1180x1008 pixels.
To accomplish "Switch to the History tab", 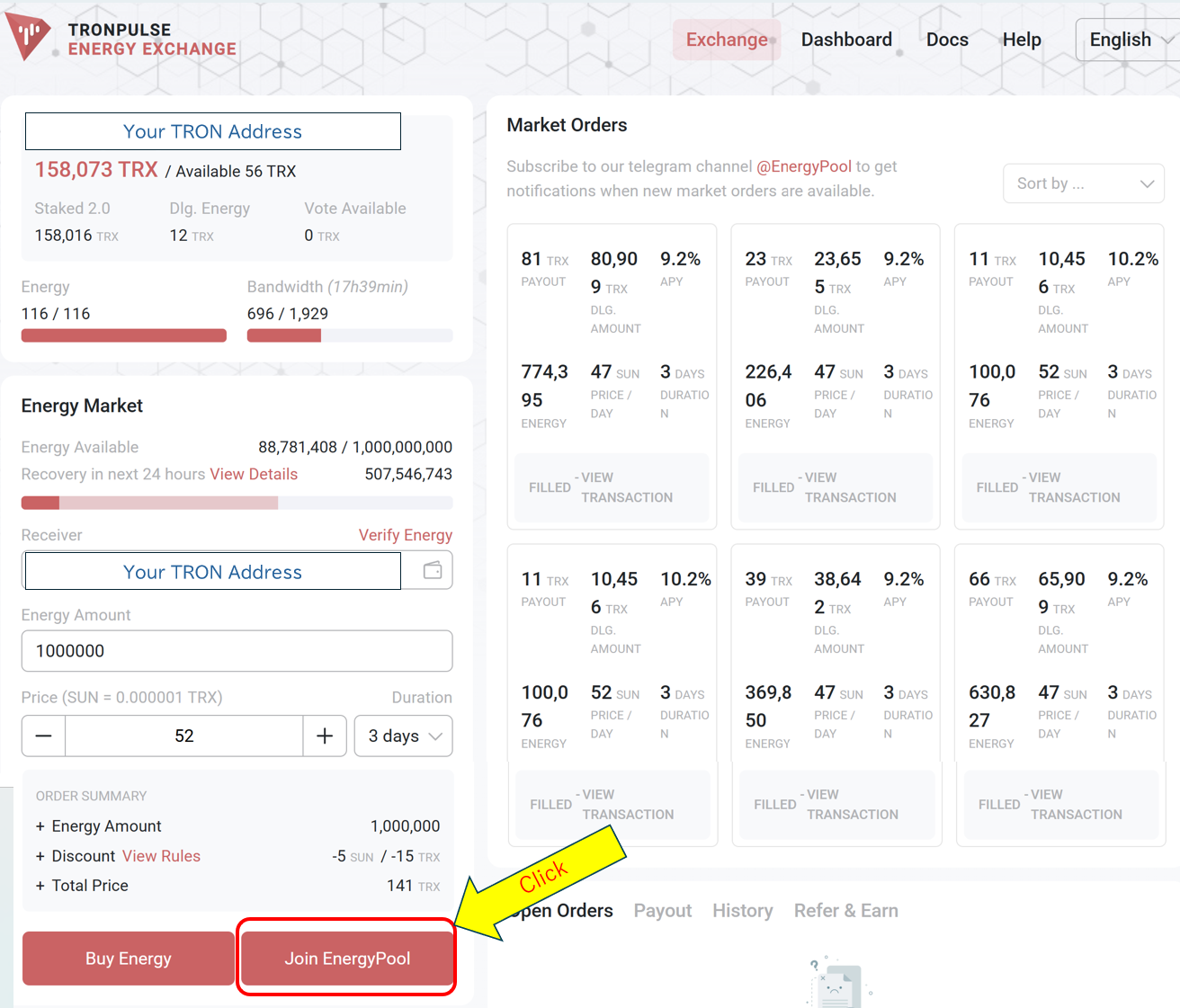I will click(x=743, y=911).
